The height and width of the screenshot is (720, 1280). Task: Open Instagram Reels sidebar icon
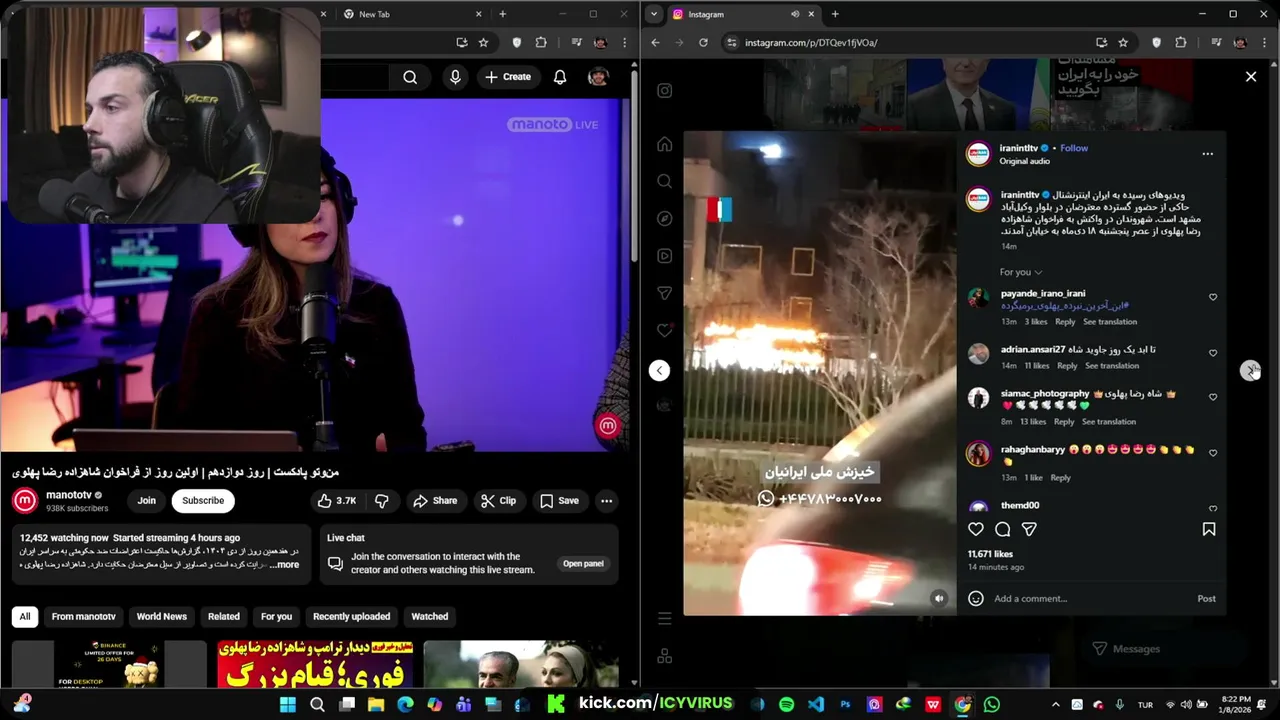tap(664, 256)
